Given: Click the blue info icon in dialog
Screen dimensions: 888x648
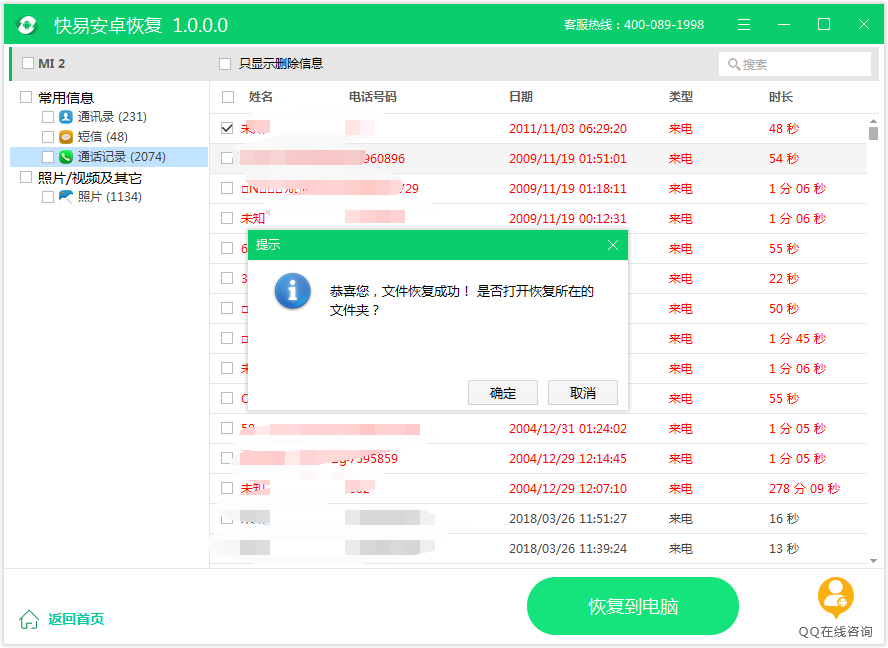Looking at the screenshot, I should [x=292, y=291].
